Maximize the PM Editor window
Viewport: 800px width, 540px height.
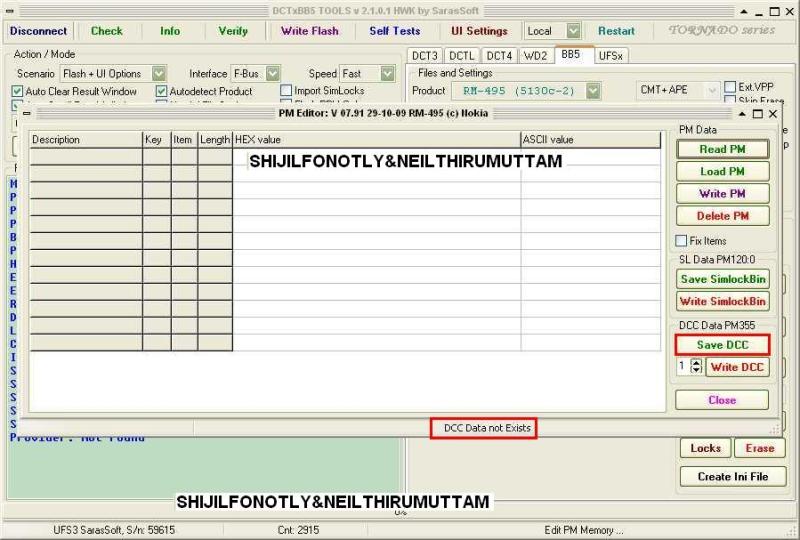tap(758, 113)
